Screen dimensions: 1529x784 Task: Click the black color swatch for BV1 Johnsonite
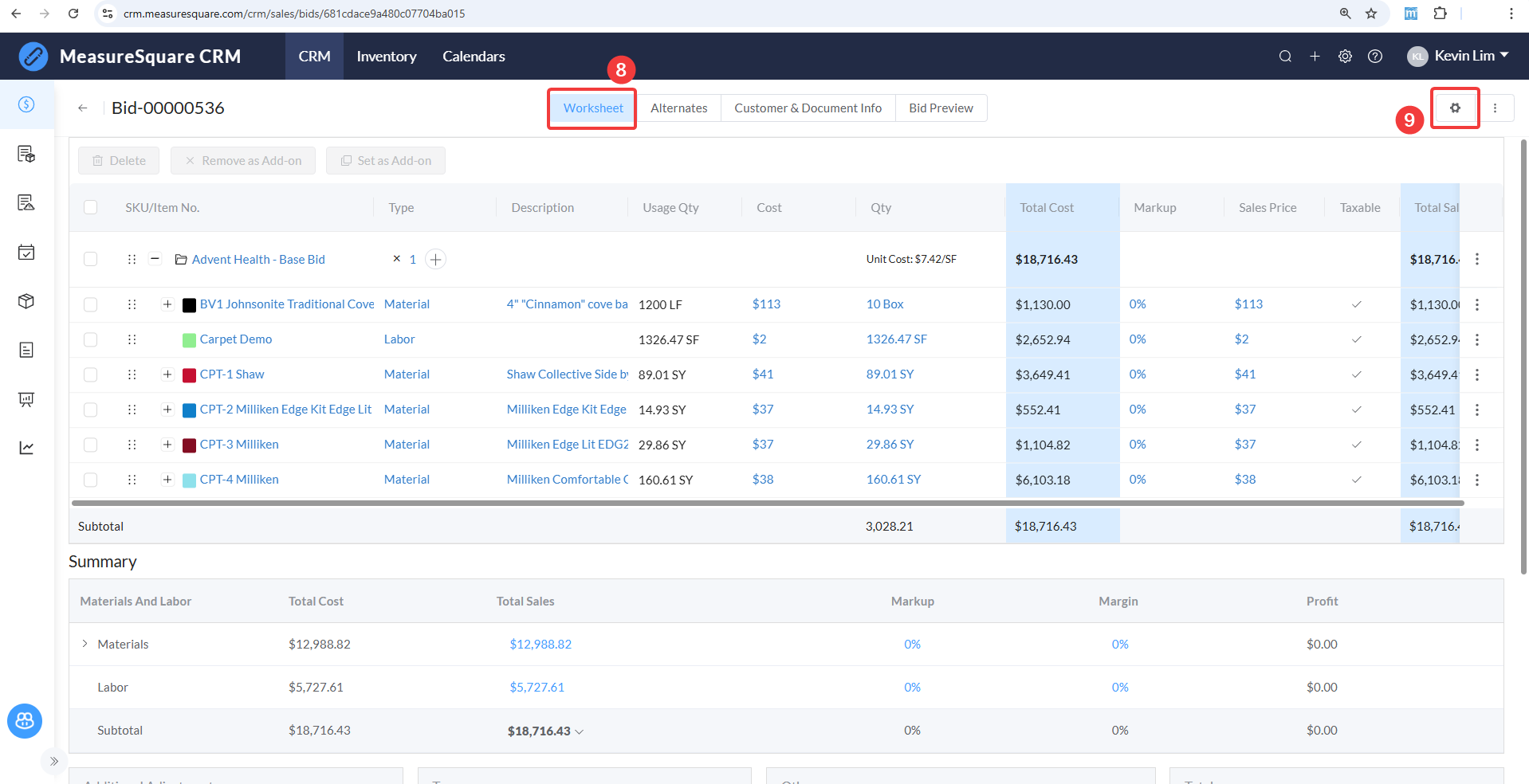tap(190, 305)
